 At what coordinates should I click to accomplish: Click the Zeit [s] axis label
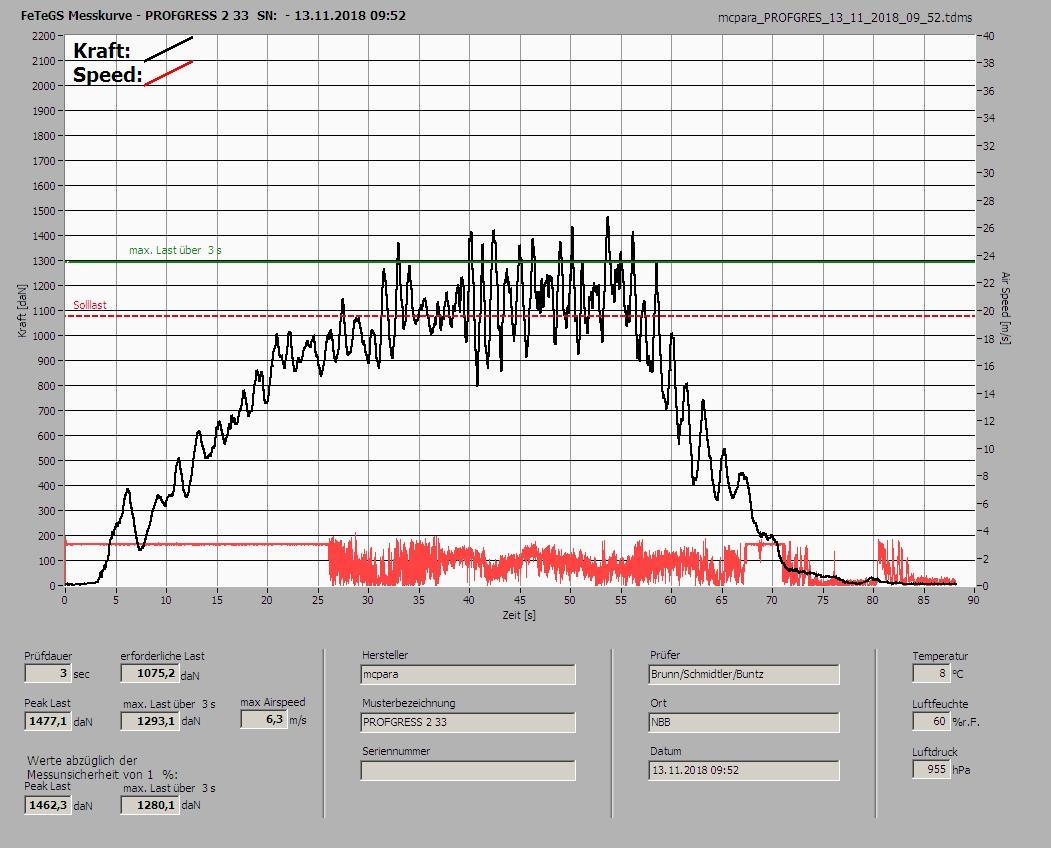[519, 615]
